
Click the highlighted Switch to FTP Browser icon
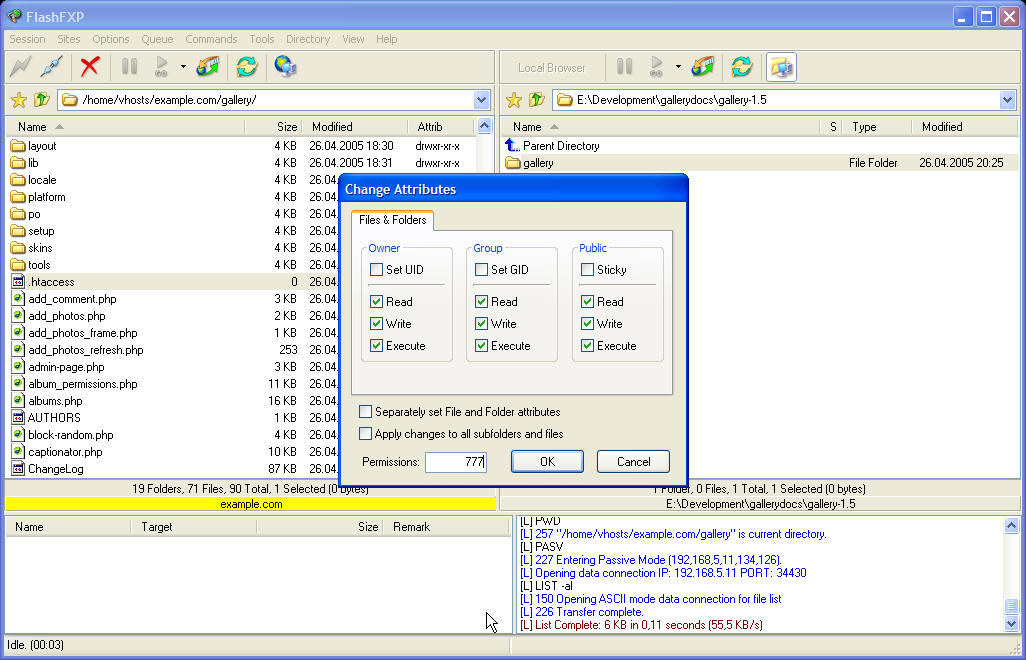pos(781,67)
